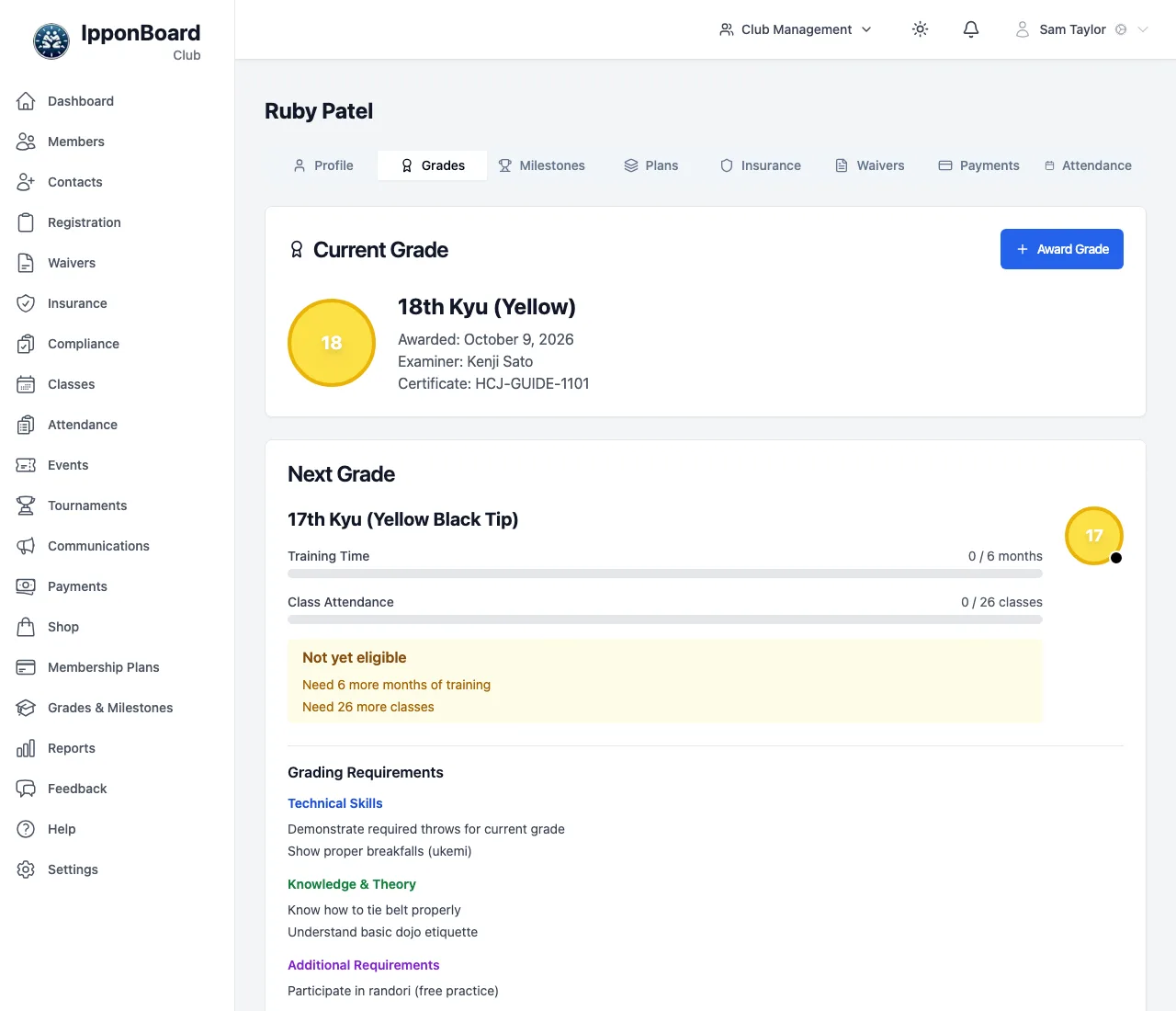The width and height of the screenshot is (1176, 1011).
Task: Switch to the Payments tab
Action: pyautogui.click(x=979, y=165)
